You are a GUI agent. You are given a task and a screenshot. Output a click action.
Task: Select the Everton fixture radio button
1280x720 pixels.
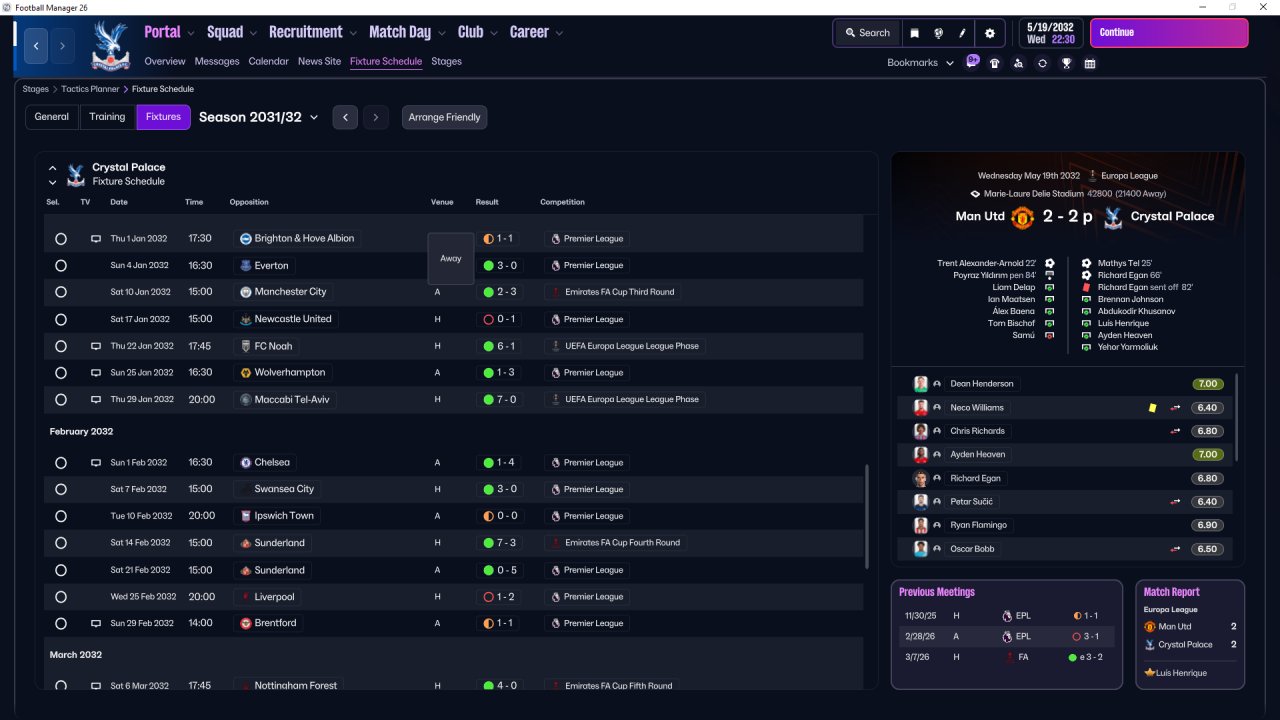[61, 266]
